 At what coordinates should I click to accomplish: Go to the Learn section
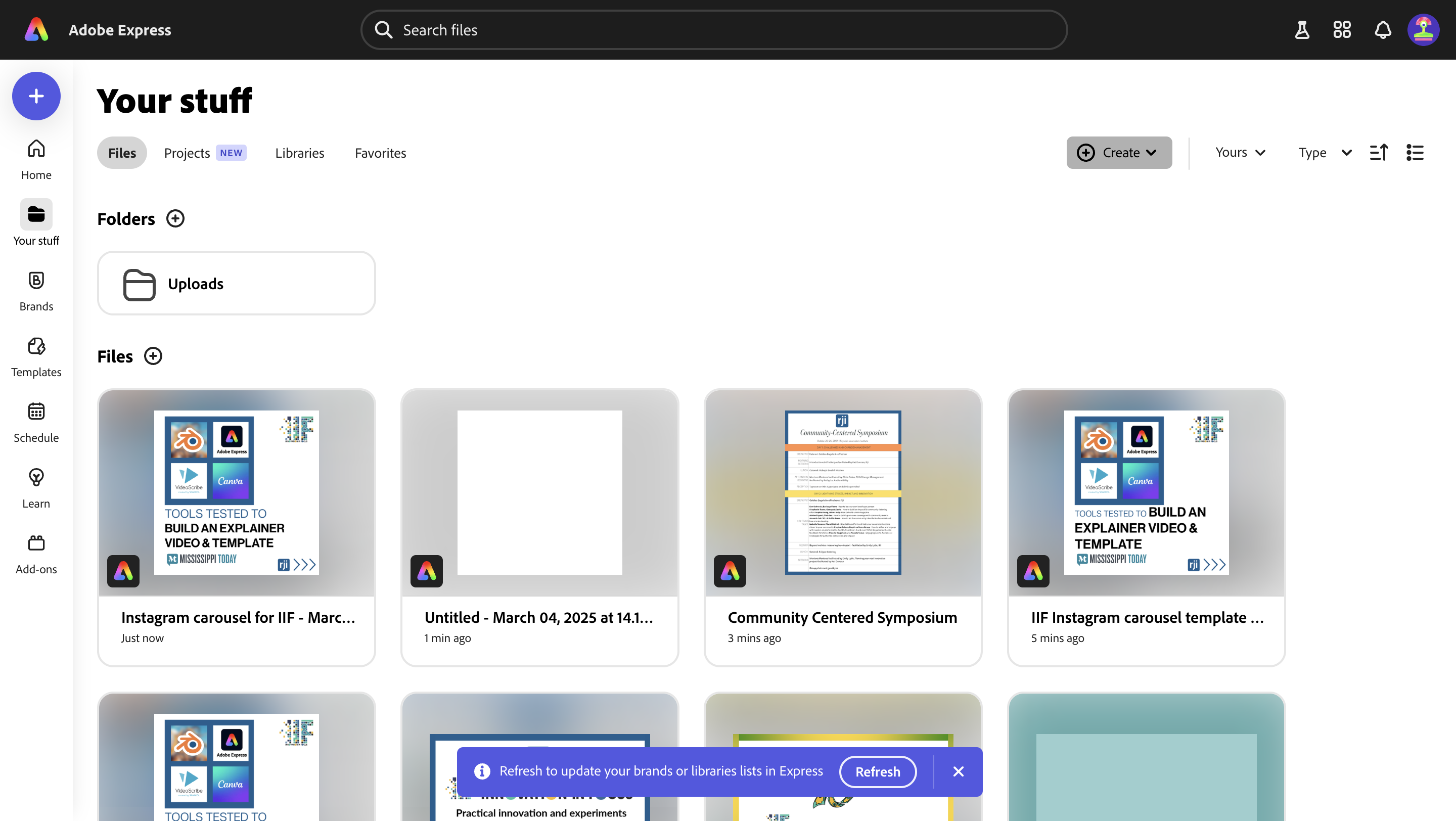click(x=36, y=488)
